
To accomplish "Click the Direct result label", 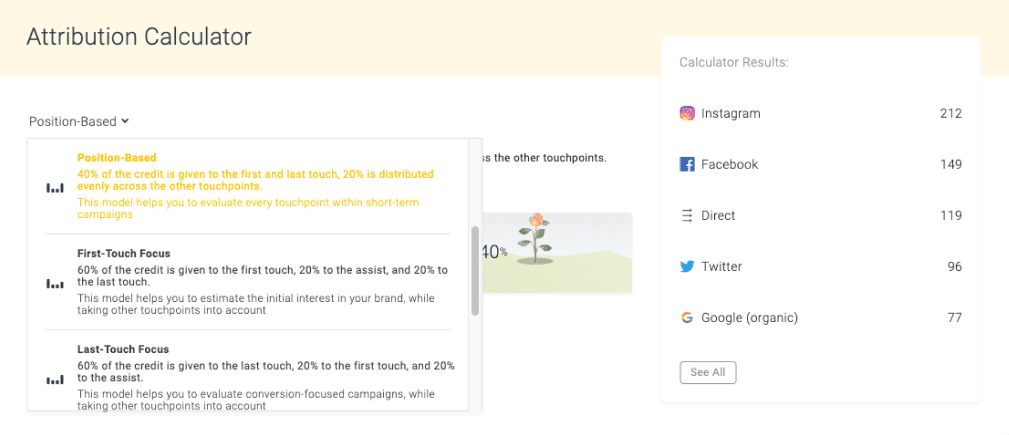I will (x=718, y=215).
